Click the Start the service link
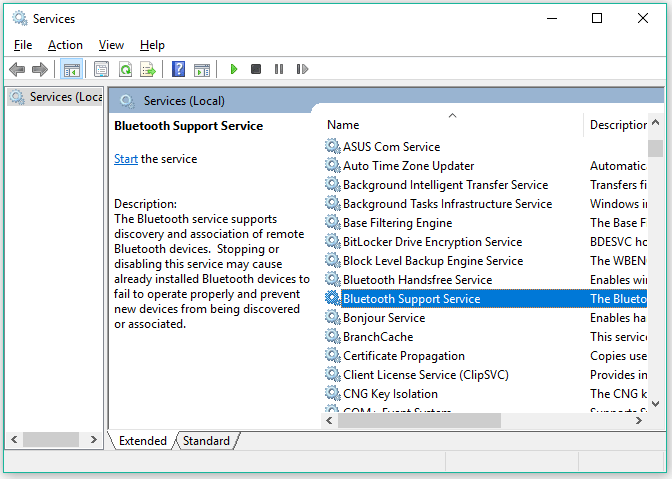This screenshot has height=479, width=672. [126, 159]
